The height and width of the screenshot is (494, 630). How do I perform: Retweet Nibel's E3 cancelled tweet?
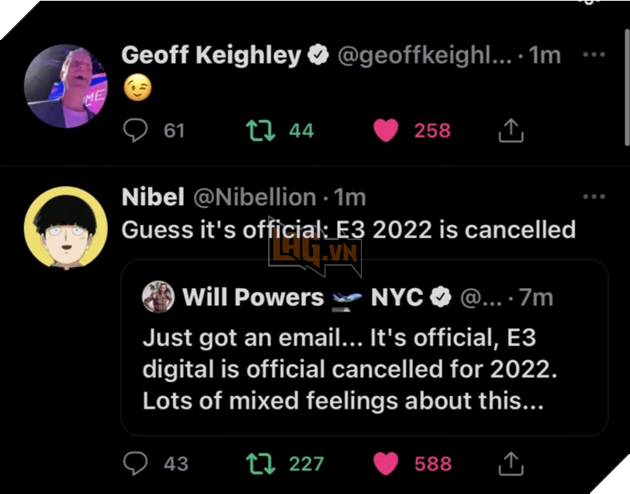(261, 463)
